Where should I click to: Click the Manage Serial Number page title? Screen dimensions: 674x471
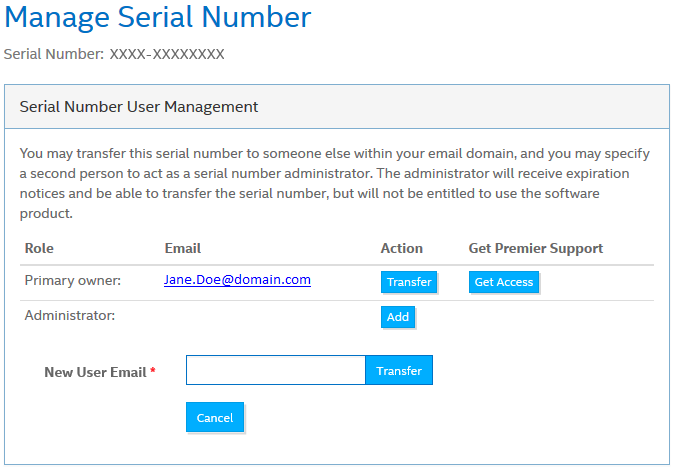[157, 17]
